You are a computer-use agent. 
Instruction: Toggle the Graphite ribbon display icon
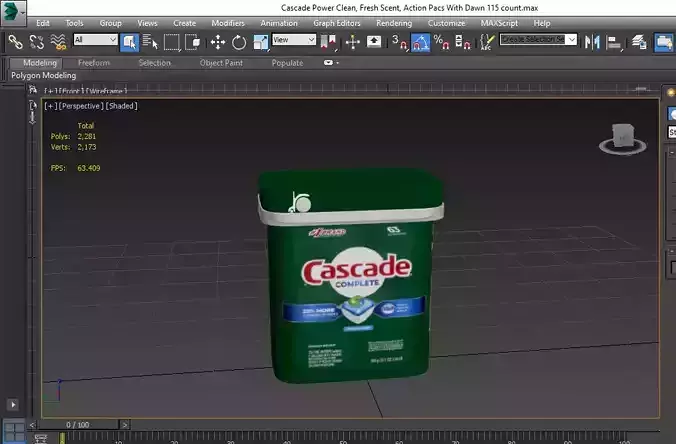coord(663,42)
